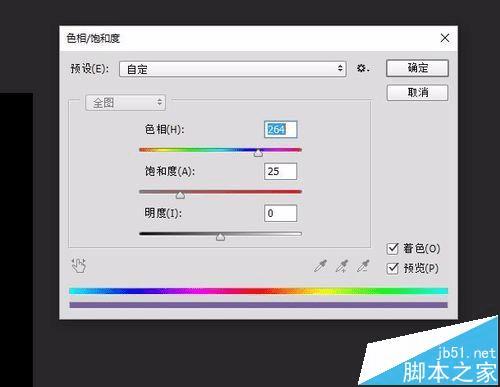This screenshot has height=387, width=500.
Task: Confirm with the 确定 button
Action: coord(417,68)
